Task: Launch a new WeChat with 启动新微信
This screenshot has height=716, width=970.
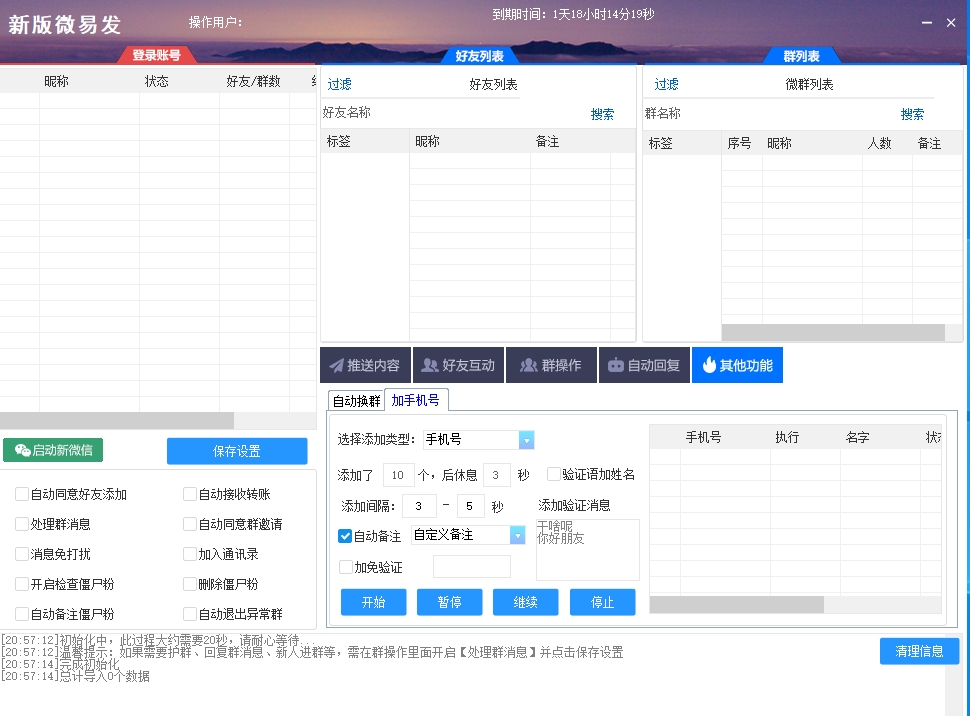Action: click(x=53, y=450)
